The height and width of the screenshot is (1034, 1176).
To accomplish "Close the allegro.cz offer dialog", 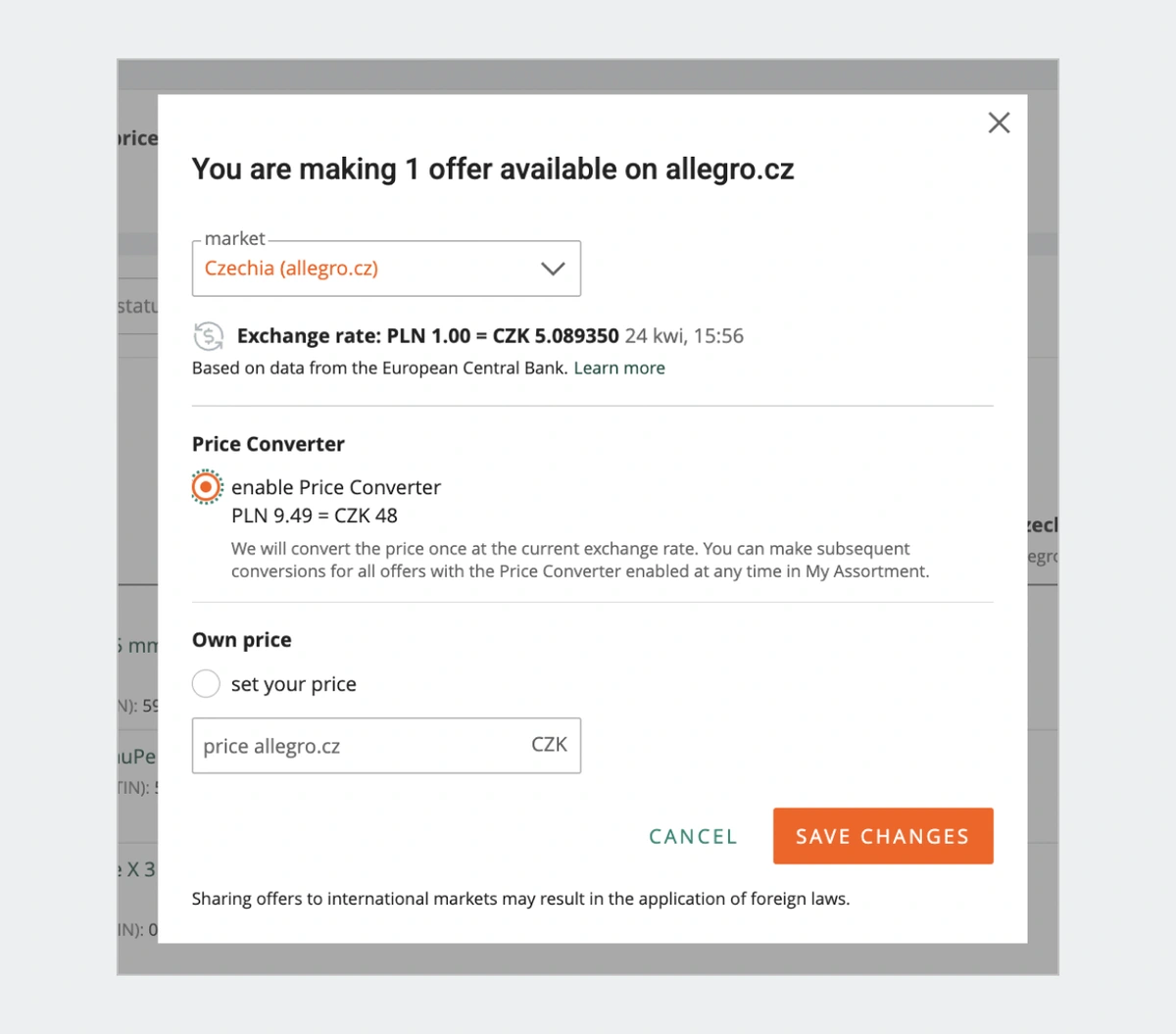I will pyautogui.click(x=999, y=123).
